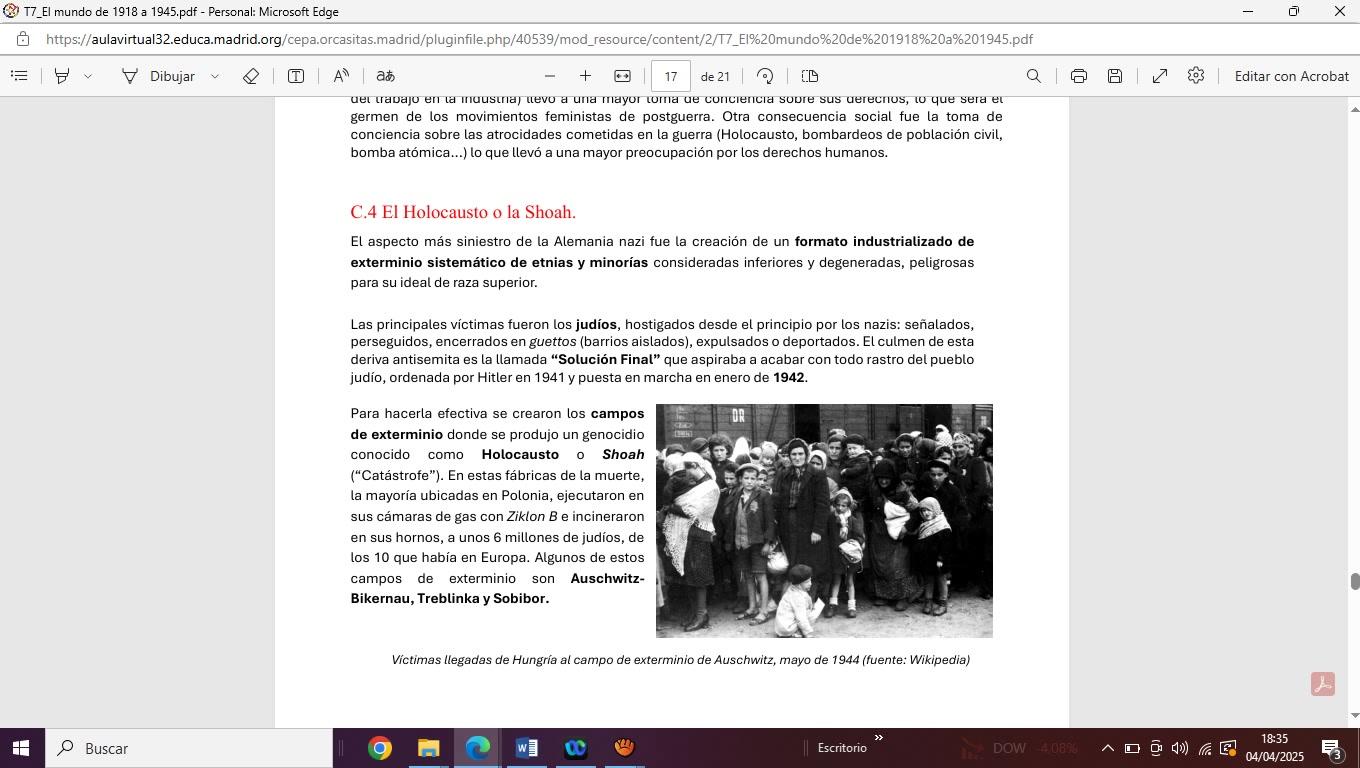Click the scrollbar up arrow
Viewport: 1360px width, 768px height.
[x=1355, y=109]
